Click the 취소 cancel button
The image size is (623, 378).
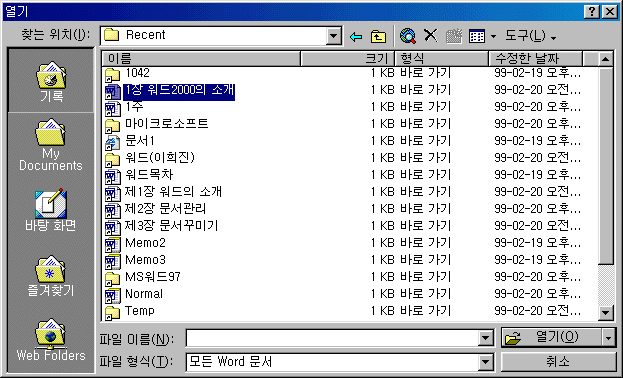tap(558, 362)
